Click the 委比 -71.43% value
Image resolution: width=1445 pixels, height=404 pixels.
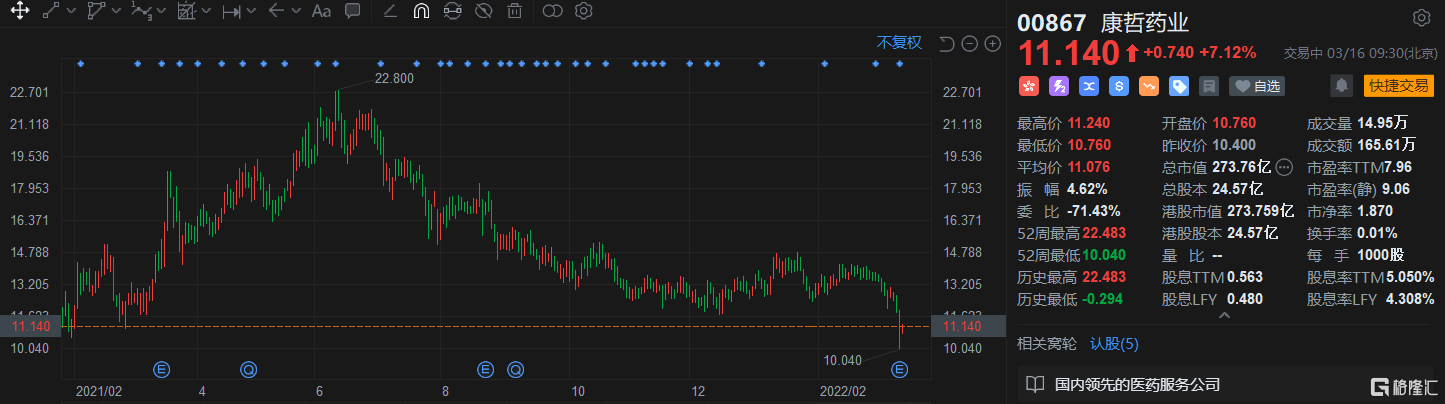1093,211
